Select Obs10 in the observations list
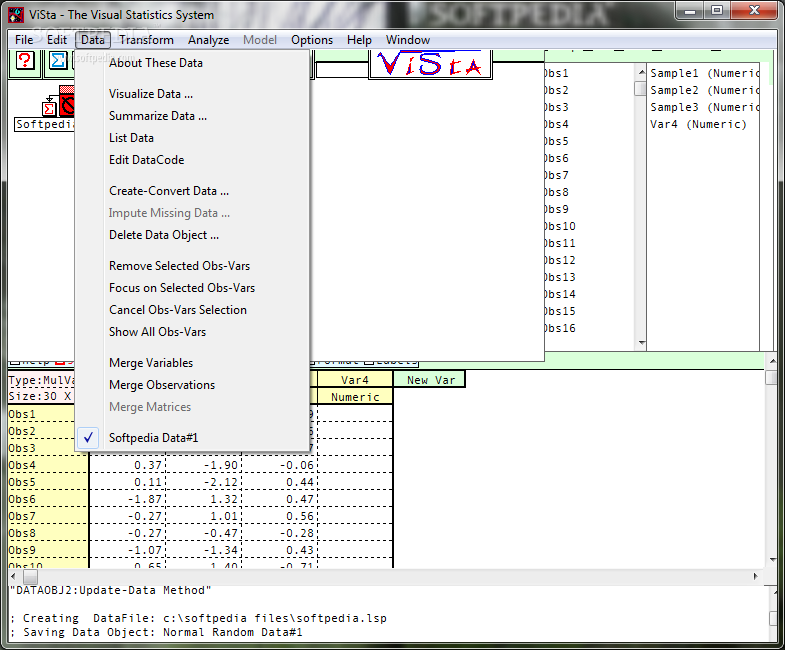The height and width of the screenshot is (650, 785). (x=560, y=226)
